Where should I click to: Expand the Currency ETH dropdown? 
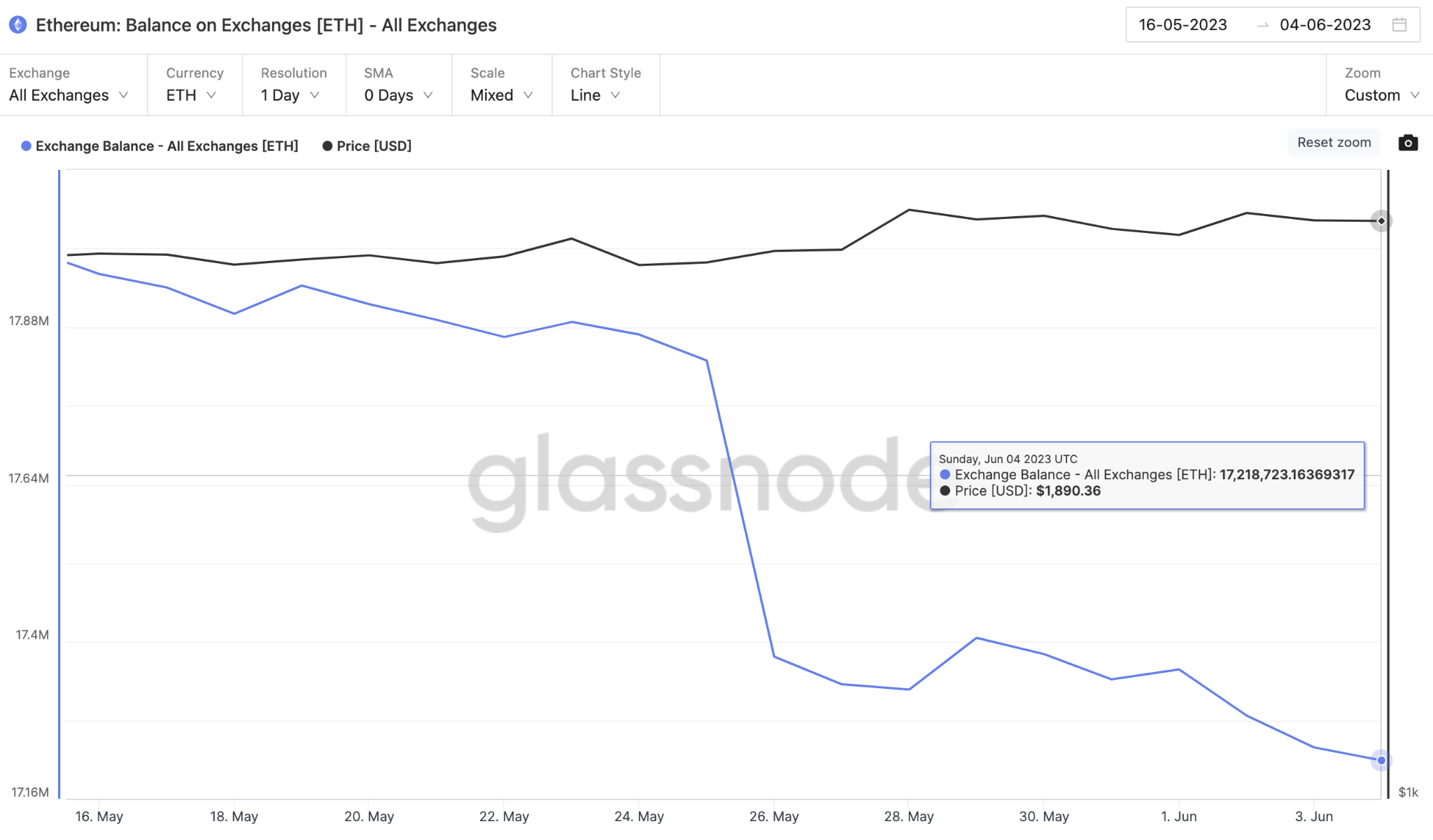[195, 85]
